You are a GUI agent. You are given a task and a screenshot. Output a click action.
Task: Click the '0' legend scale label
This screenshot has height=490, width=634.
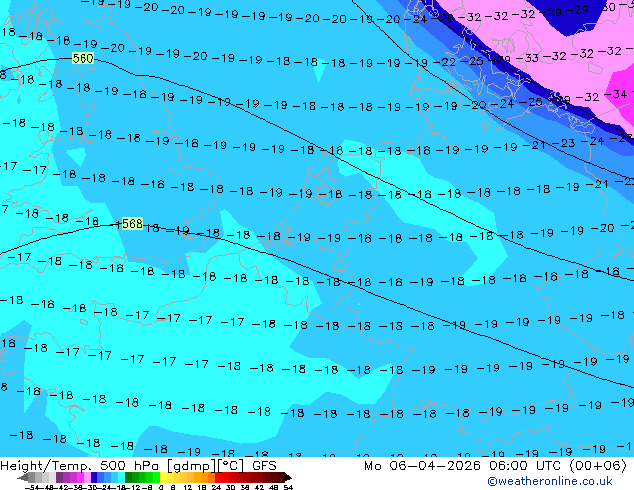coord(161,487)
